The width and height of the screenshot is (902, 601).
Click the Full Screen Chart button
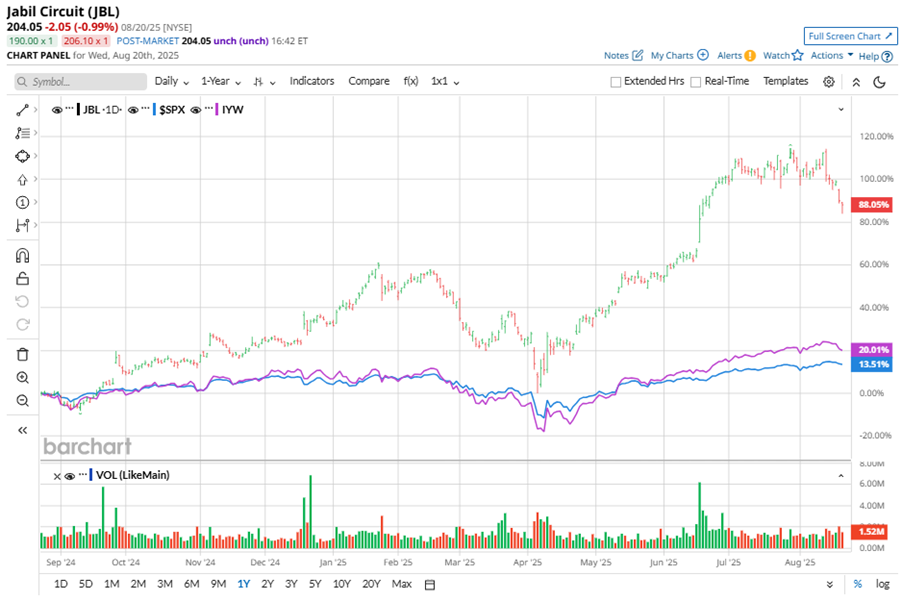850,36
